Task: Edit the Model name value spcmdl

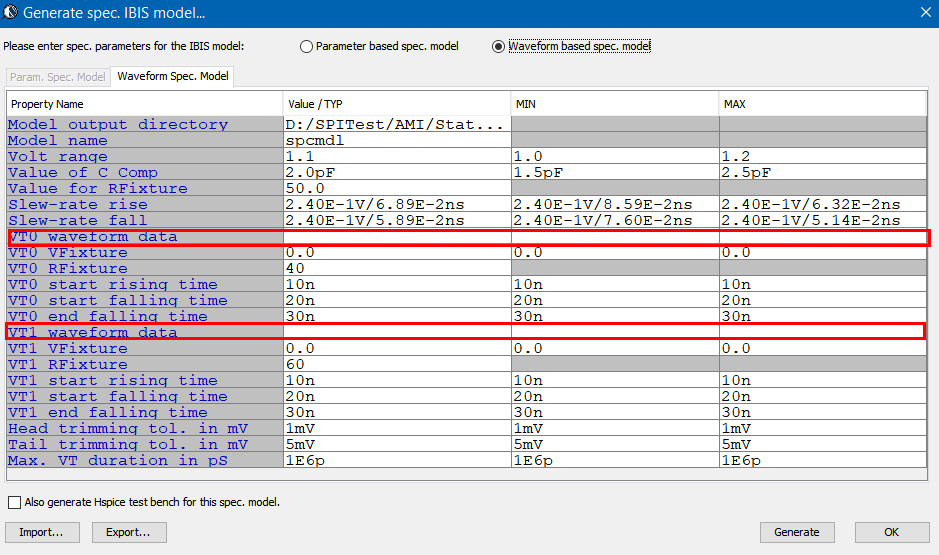Action: click(x=396, y=141)
